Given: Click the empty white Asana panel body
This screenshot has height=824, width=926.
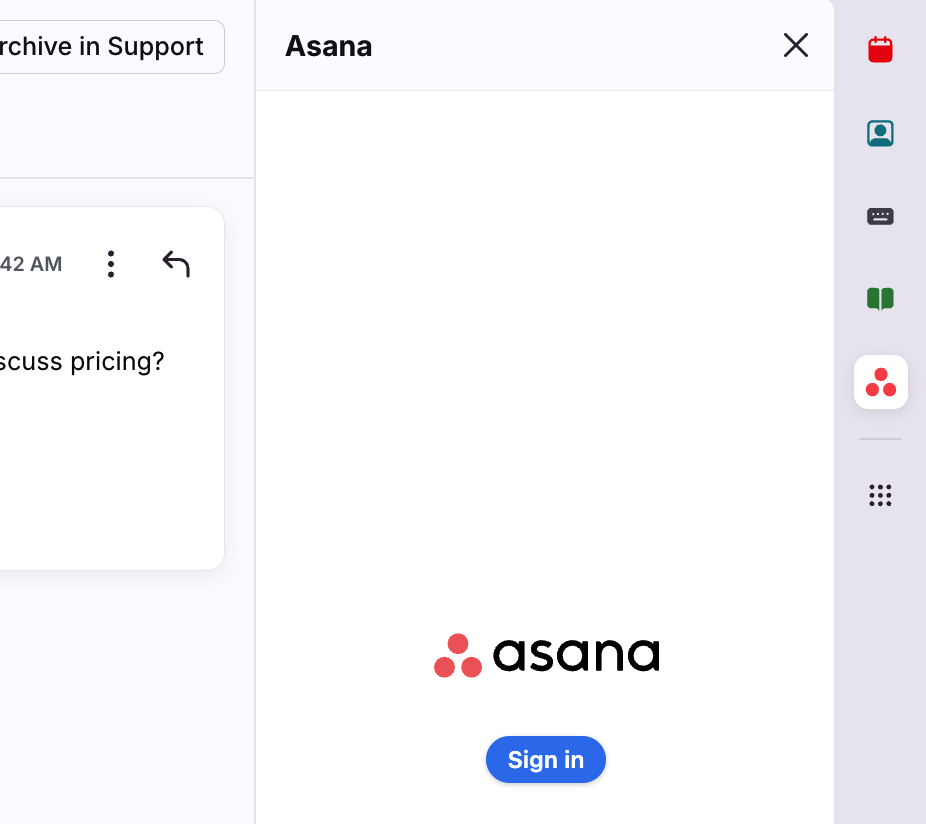Looking at the screenshot, I should point(545,350).
